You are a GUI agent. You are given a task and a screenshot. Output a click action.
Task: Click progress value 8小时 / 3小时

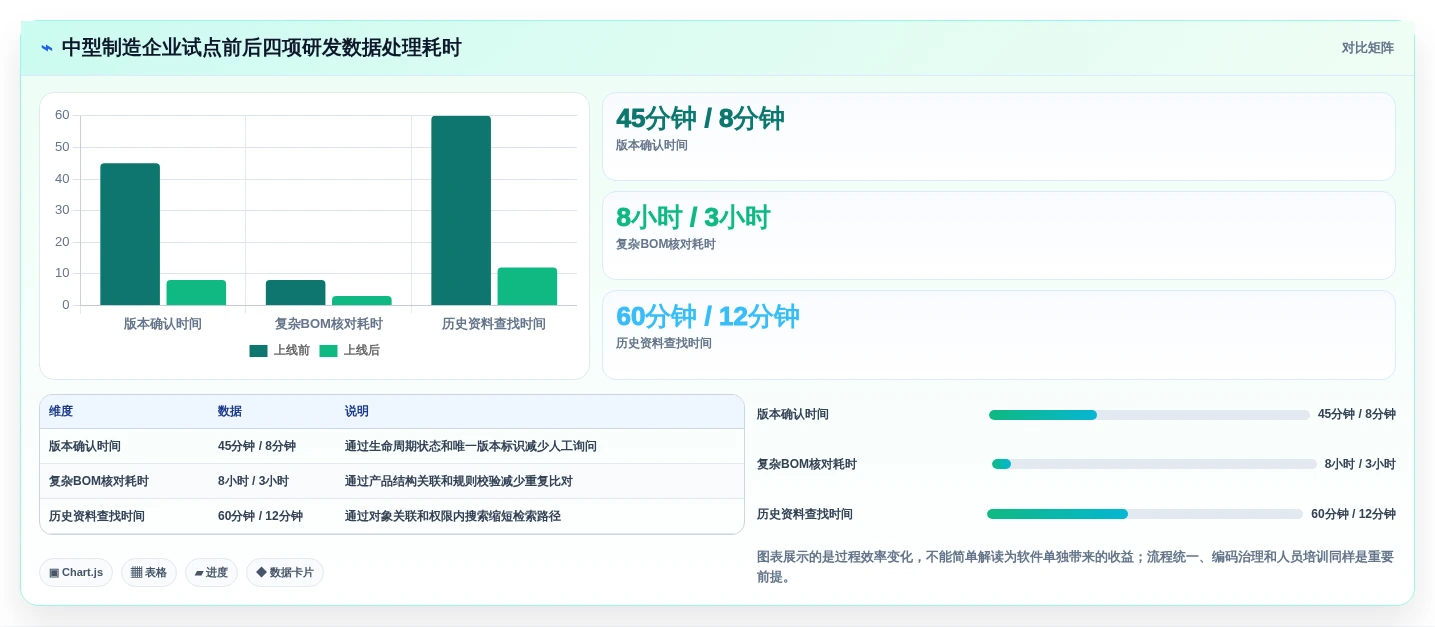click(x=1360, y=464)
